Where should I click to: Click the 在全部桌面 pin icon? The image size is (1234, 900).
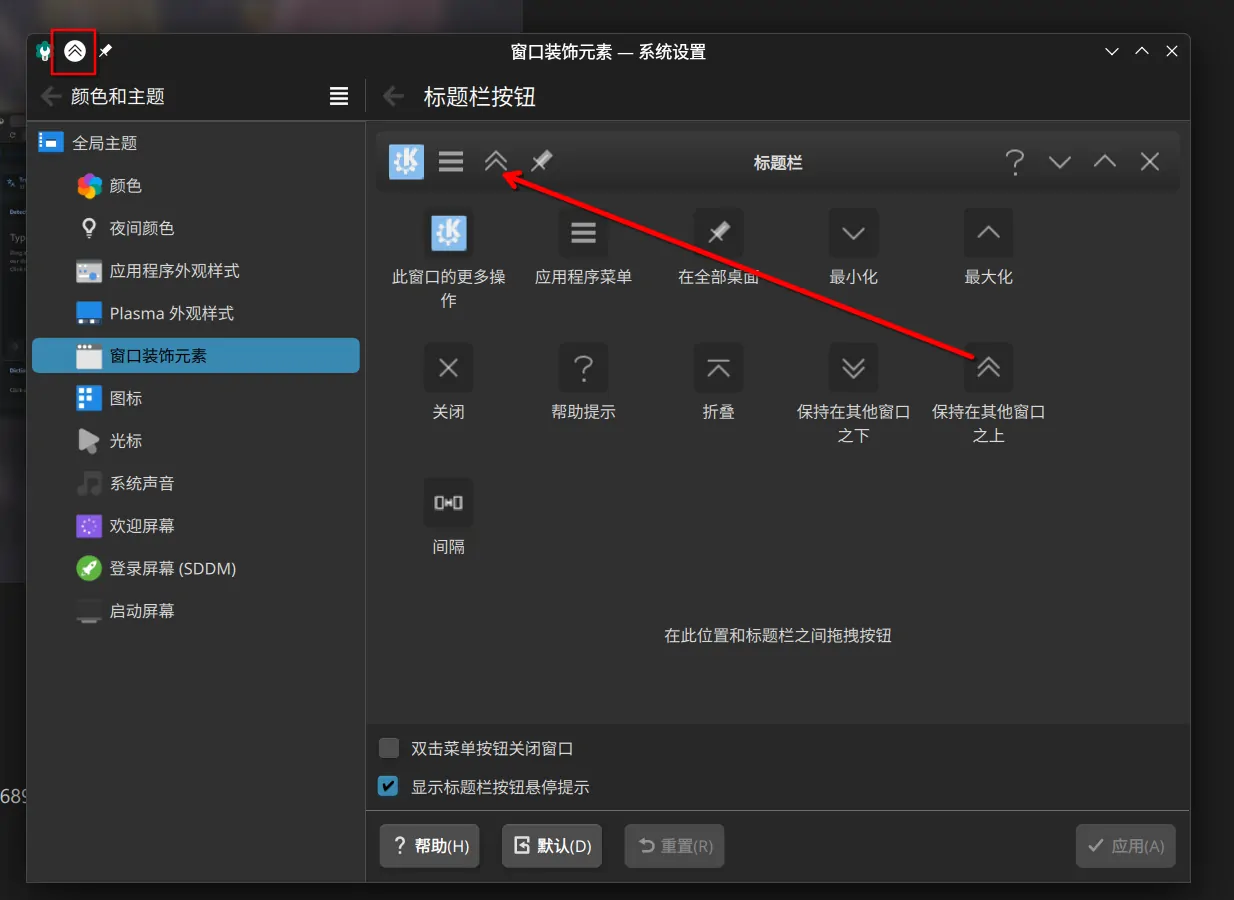(x=718, y=233)
